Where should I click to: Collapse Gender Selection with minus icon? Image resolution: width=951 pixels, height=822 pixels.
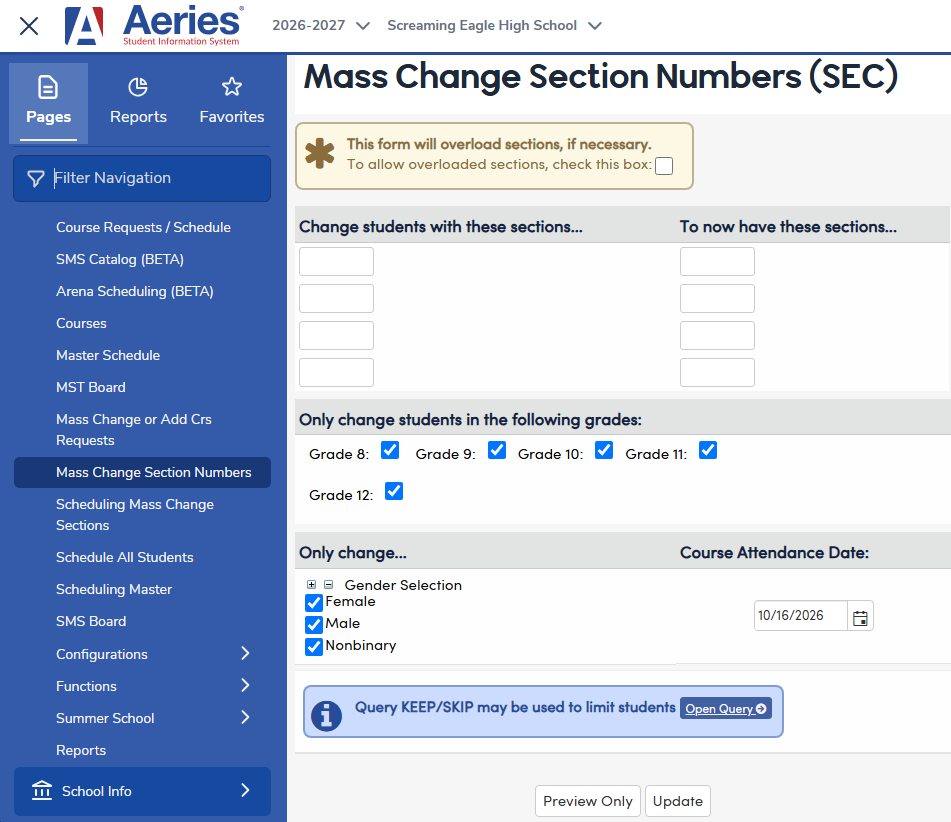329,585
